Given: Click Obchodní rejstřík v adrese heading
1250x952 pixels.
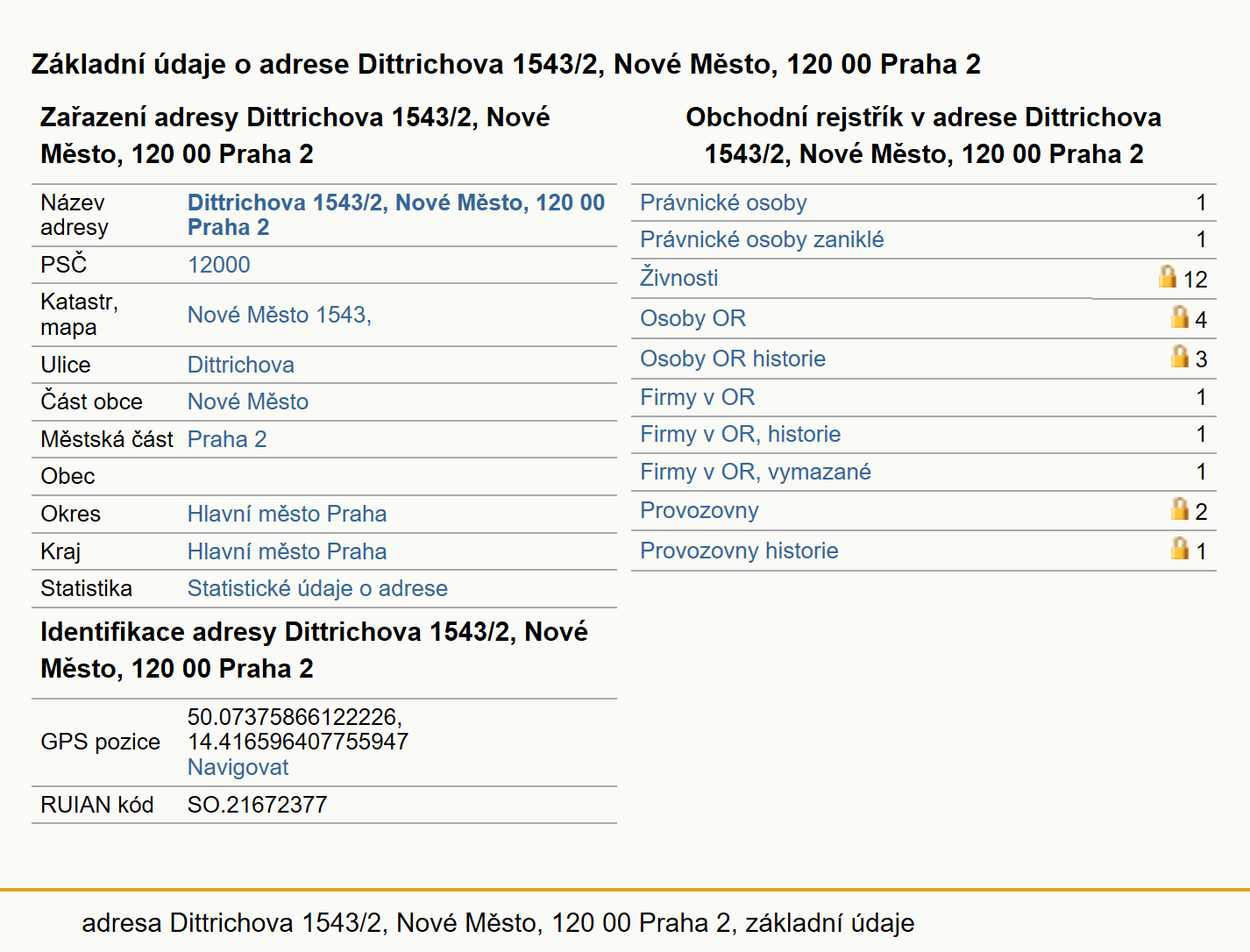Looking at the screenshot, I should (924, 135).
